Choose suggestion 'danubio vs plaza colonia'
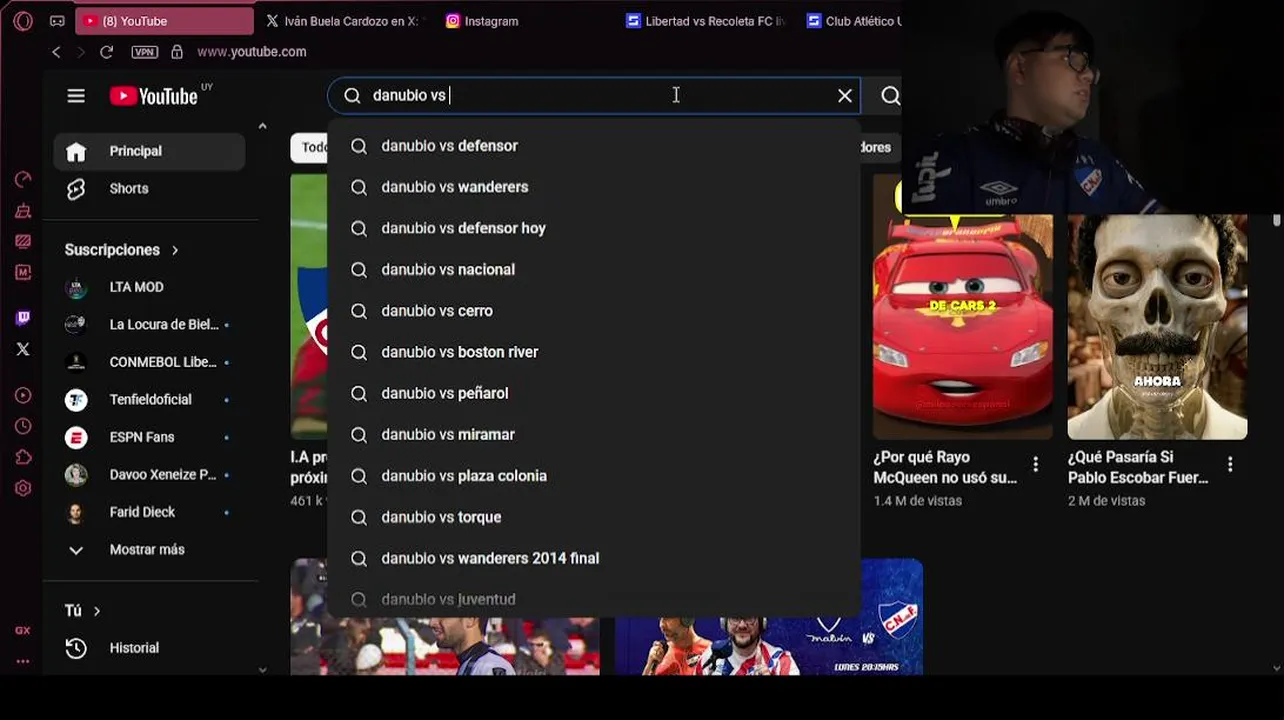 pyautogui.click(x=594, y=476)
